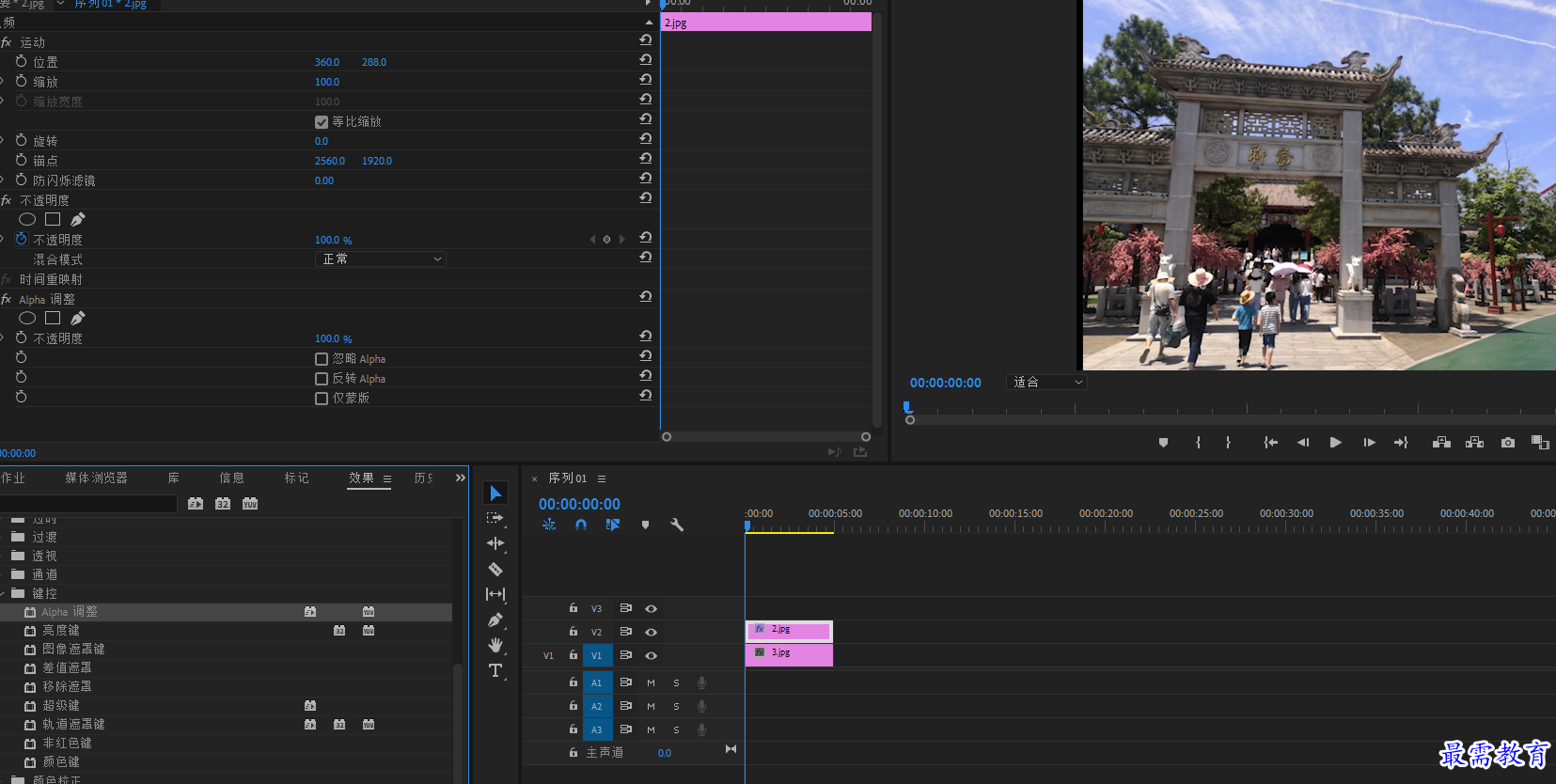Select the Selection arrow tool
Viewport: 1556px width, 784px height.
pyautogui.click(x=495, y=494)
